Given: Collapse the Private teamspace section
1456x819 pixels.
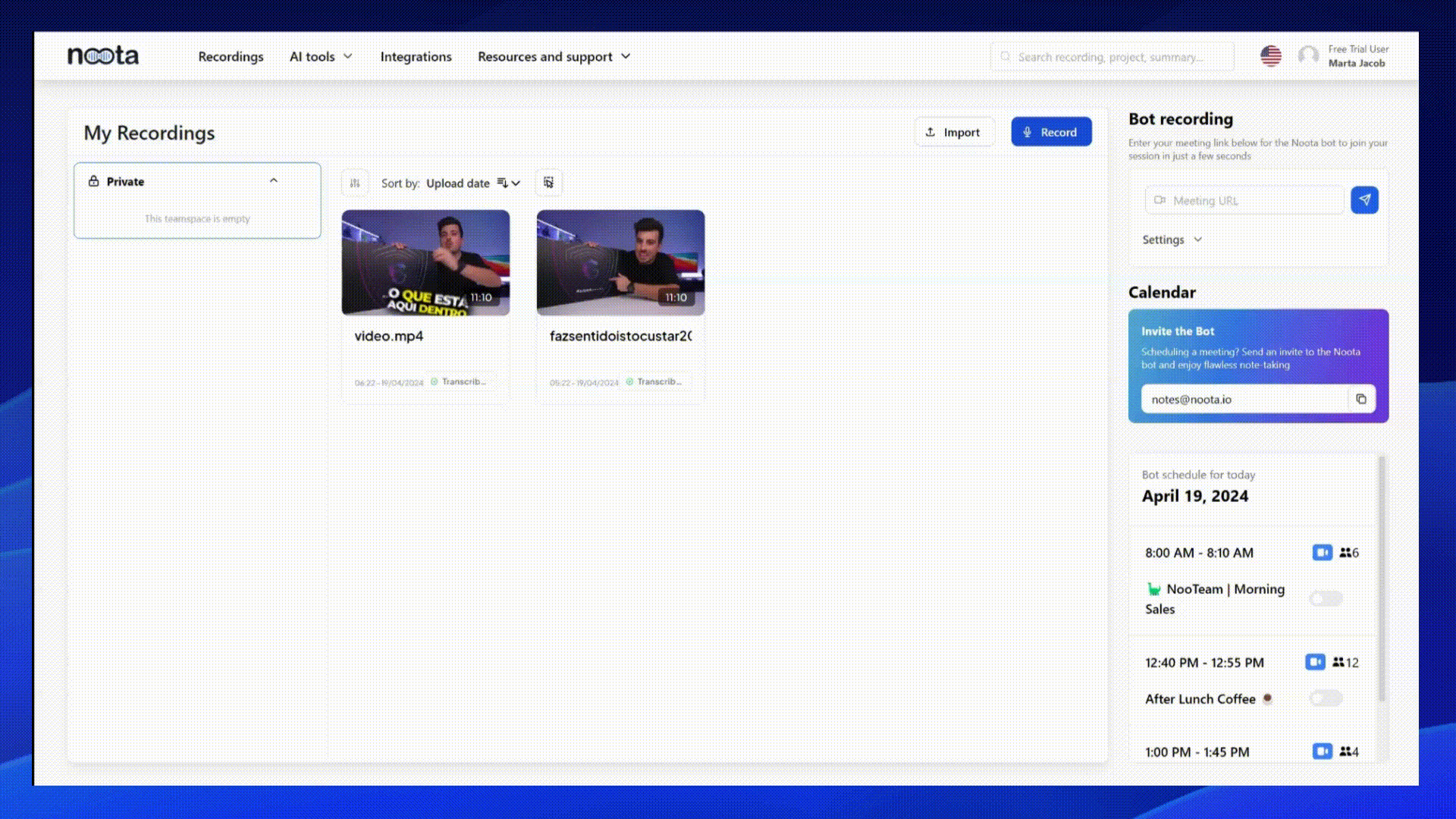Looking at the screenshot, I should pos(274,181).
